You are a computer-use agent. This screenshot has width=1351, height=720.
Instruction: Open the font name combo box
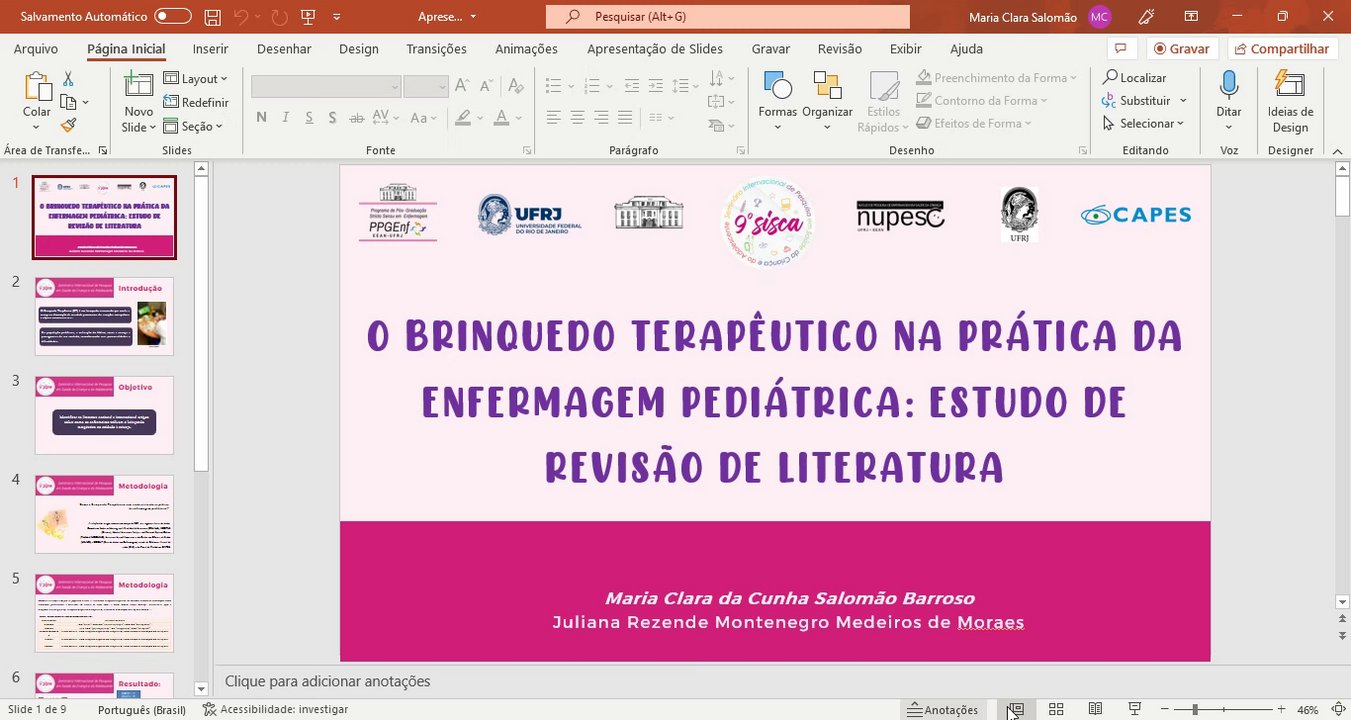point(326,87)
